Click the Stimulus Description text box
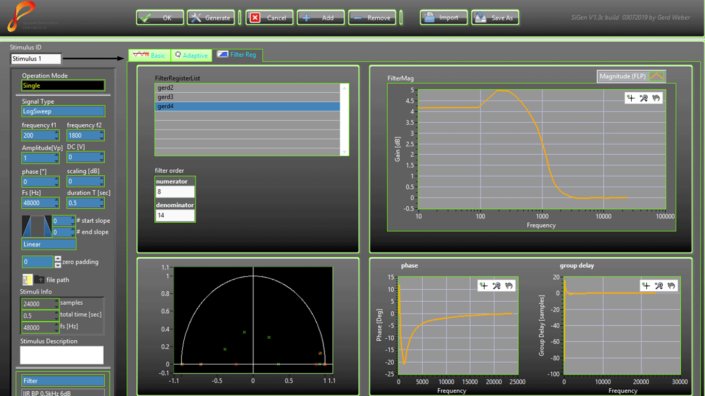The image size is (705, 396). pos(62,355)
